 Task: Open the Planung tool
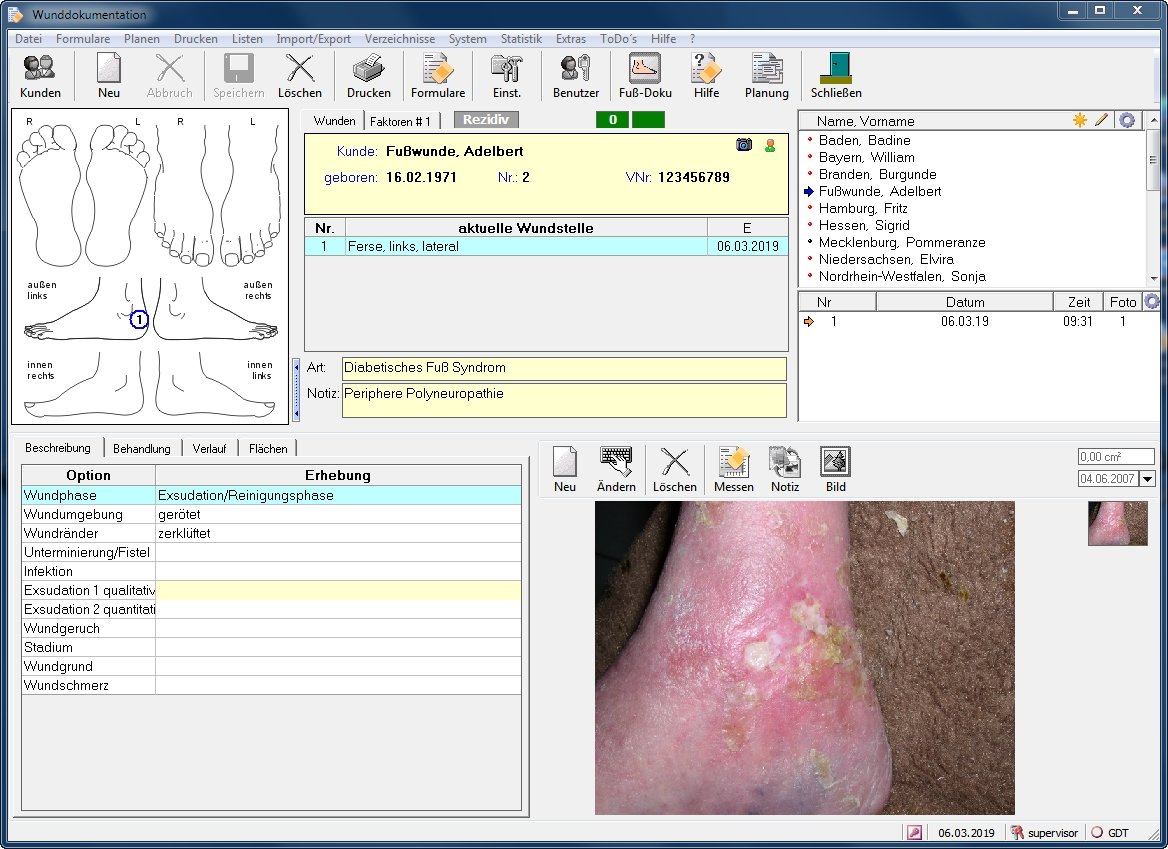tap(766, 76)
